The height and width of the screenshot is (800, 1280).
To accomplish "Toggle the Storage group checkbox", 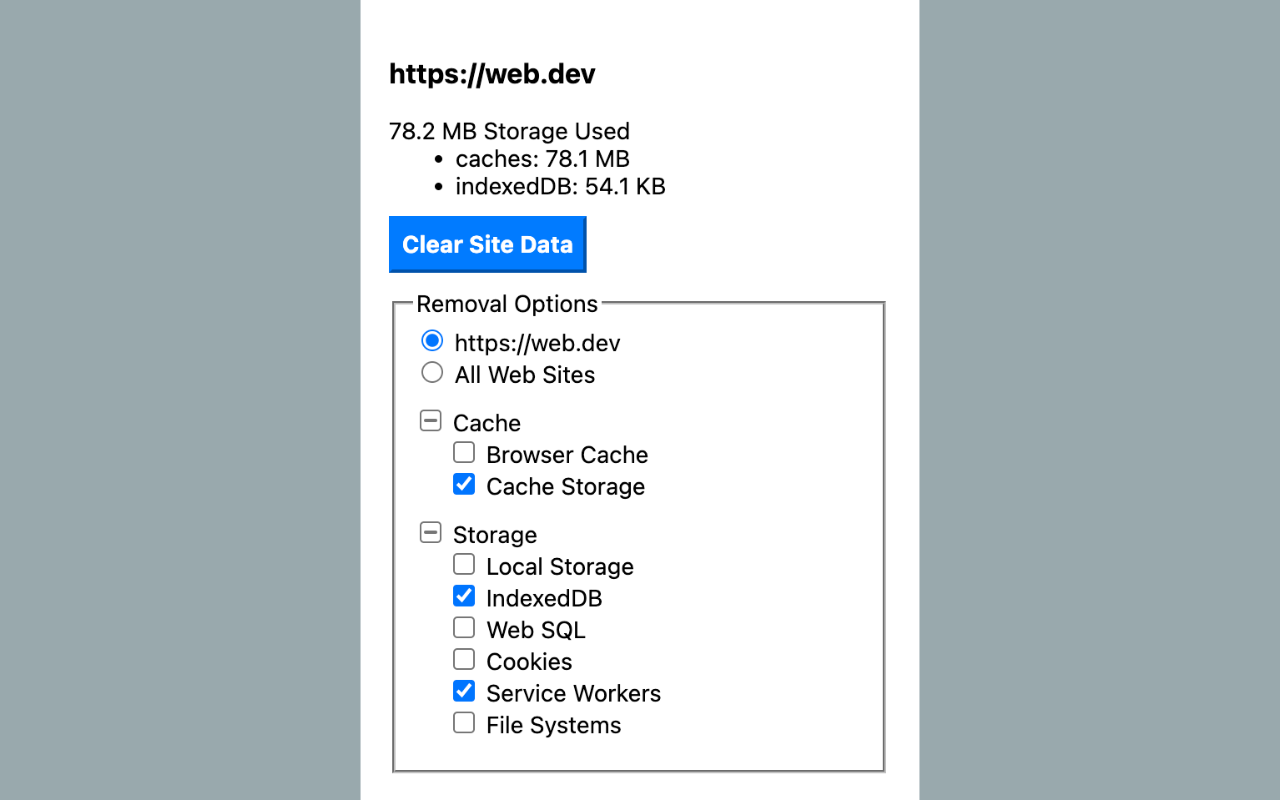I will (430, 533).
